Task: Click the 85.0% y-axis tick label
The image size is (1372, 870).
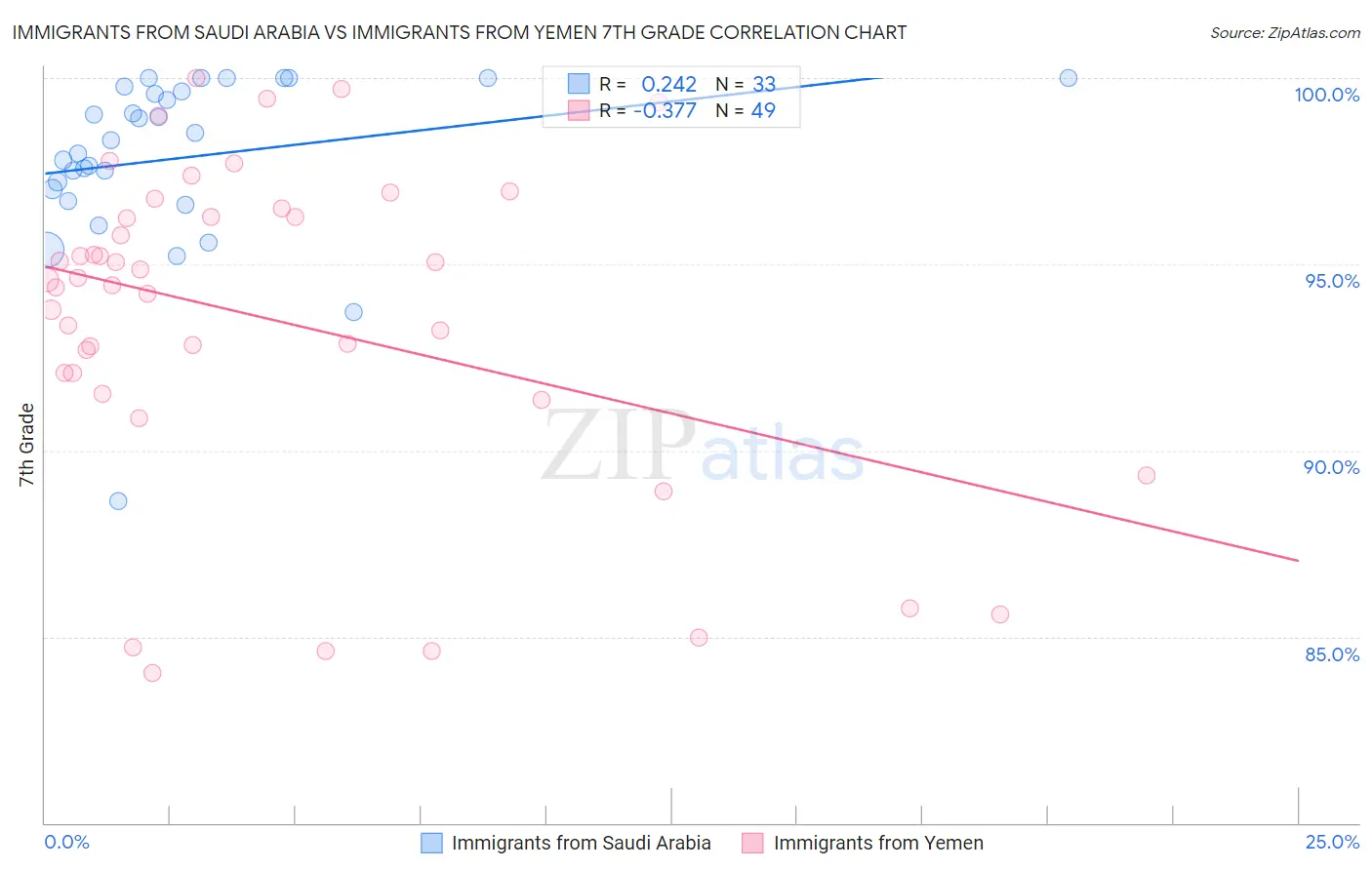Action: (x=1332, y=654)
